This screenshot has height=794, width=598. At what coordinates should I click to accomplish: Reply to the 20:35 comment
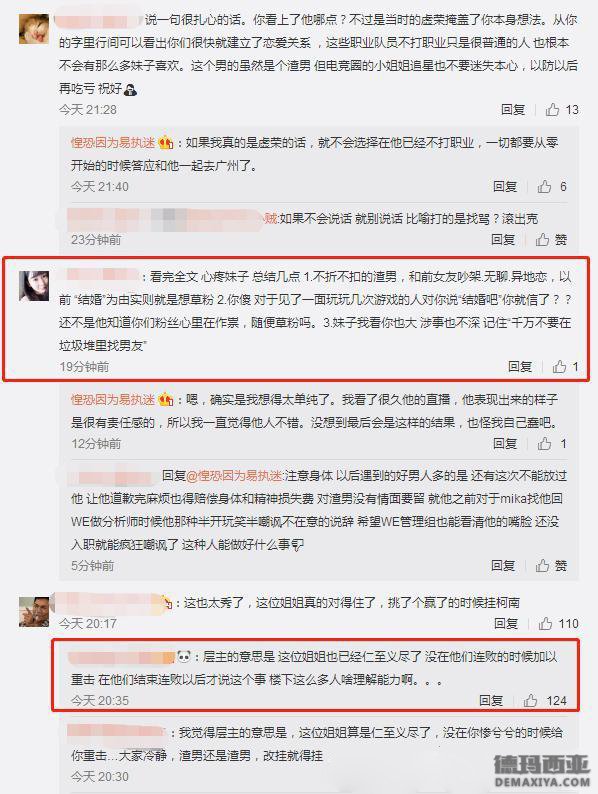click(491, 700)
